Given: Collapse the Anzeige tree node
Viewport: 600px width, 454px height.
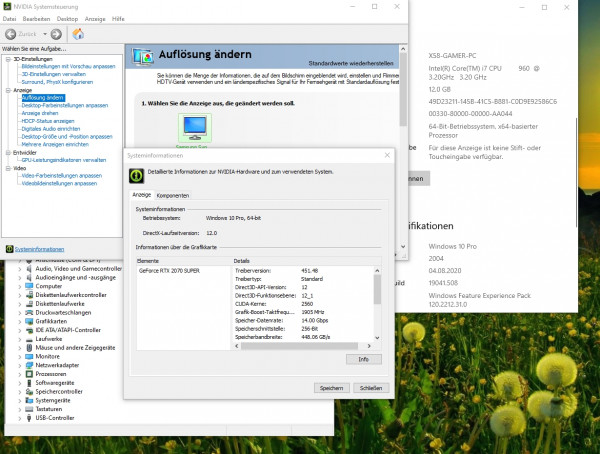Looking at the screenshot, I should 8,90.
